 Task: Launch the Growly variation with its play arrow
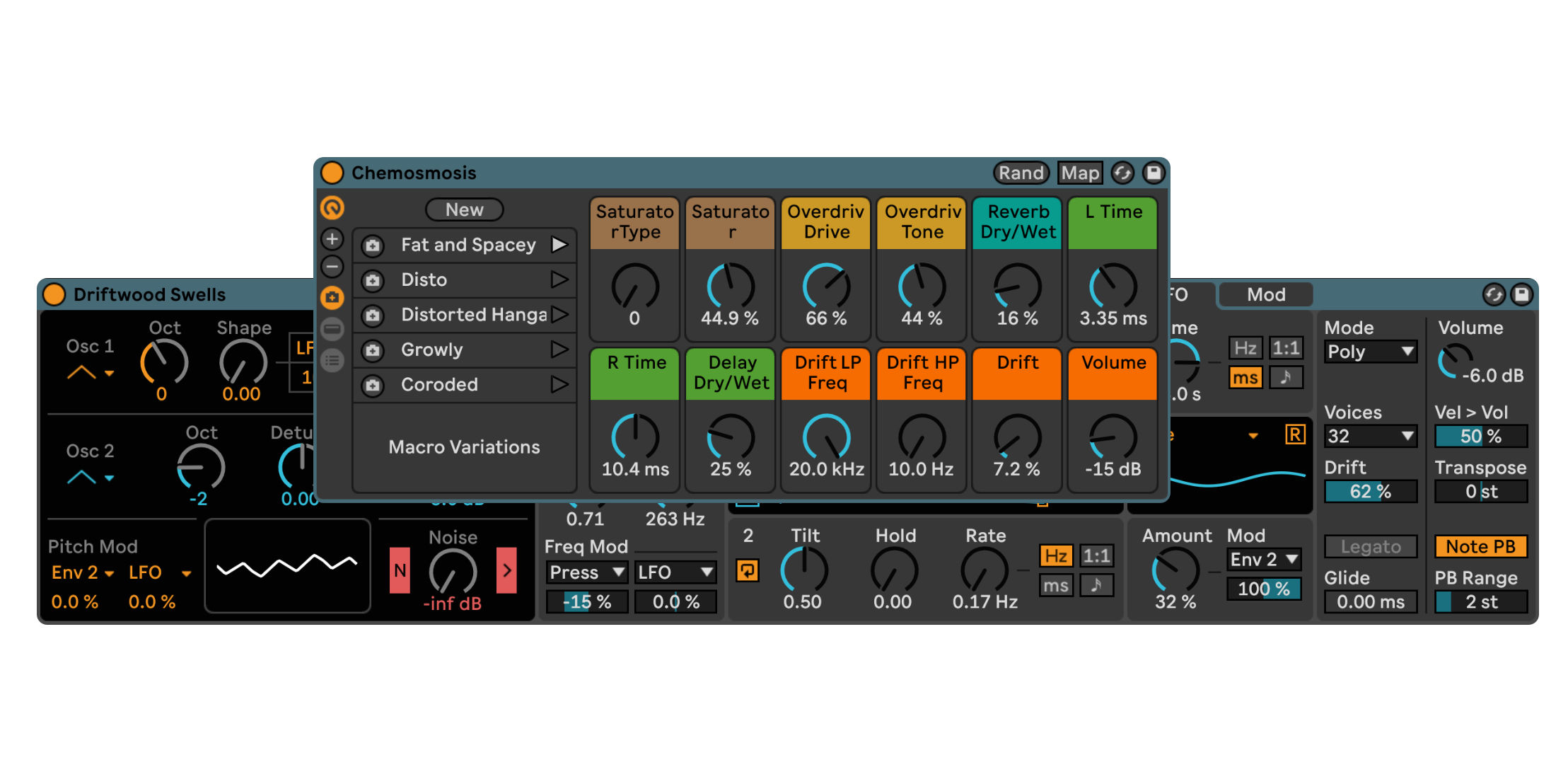[x=559, y=350]
